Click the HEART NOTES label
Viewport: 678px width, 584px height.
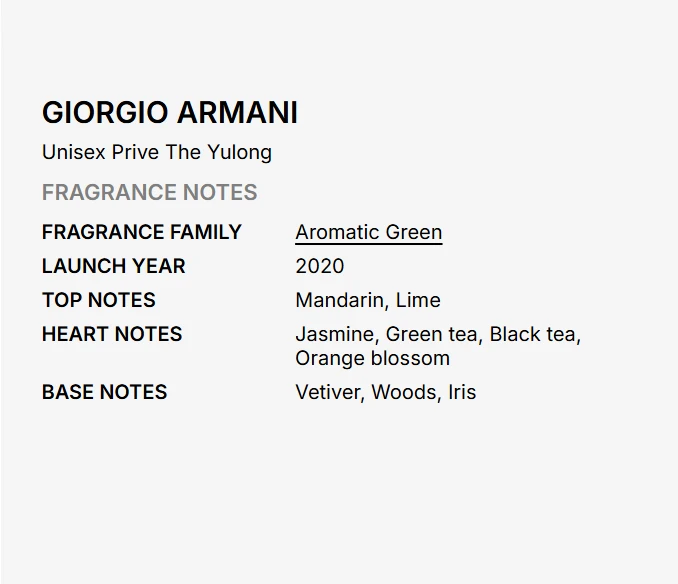pos(112,334)
